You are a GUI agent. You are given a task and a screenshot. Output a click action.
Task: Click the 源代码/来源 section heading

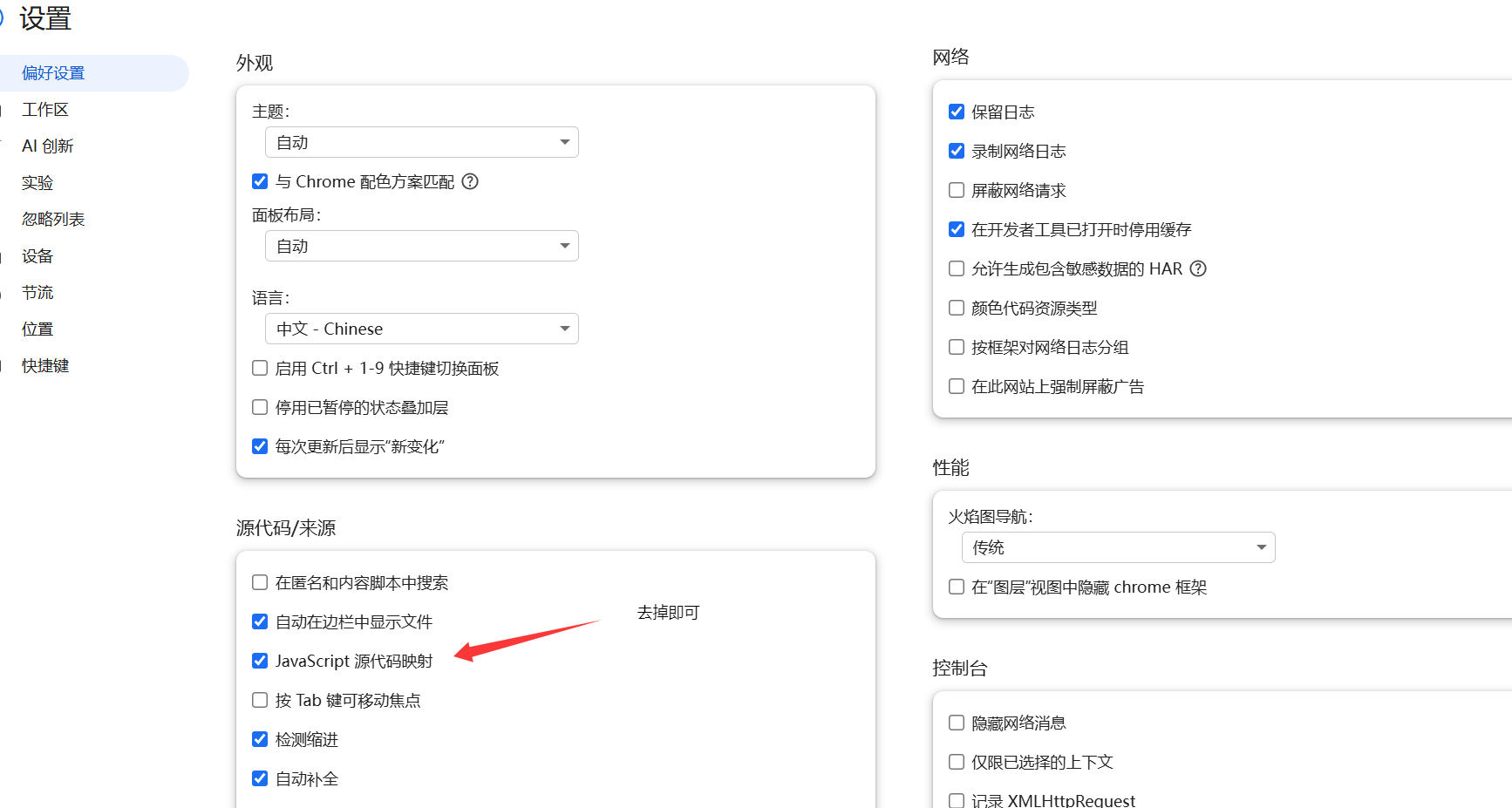[x=286, y=528]
